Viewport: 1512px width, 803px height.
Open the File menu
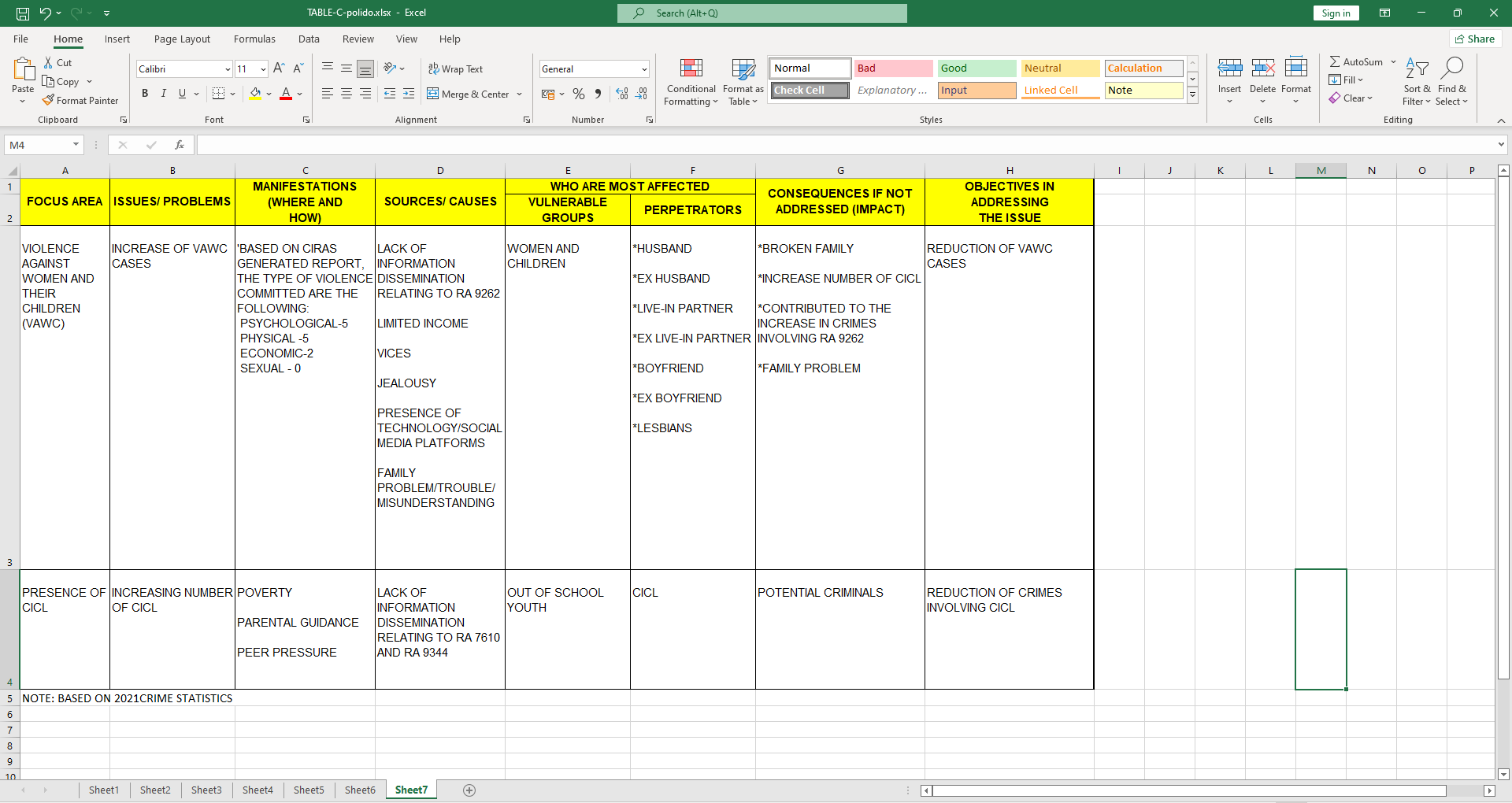coord(21,39)
